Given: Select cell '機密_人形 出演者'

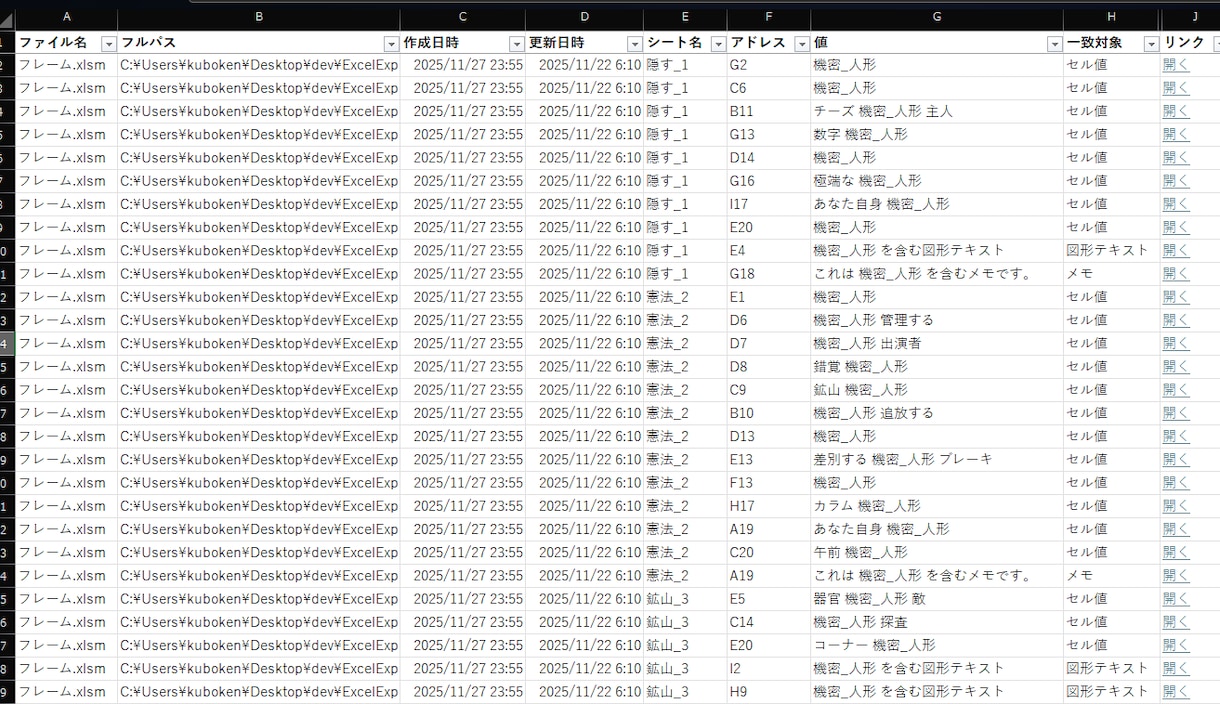Looking at the screenshot, I should click(936, 343).
